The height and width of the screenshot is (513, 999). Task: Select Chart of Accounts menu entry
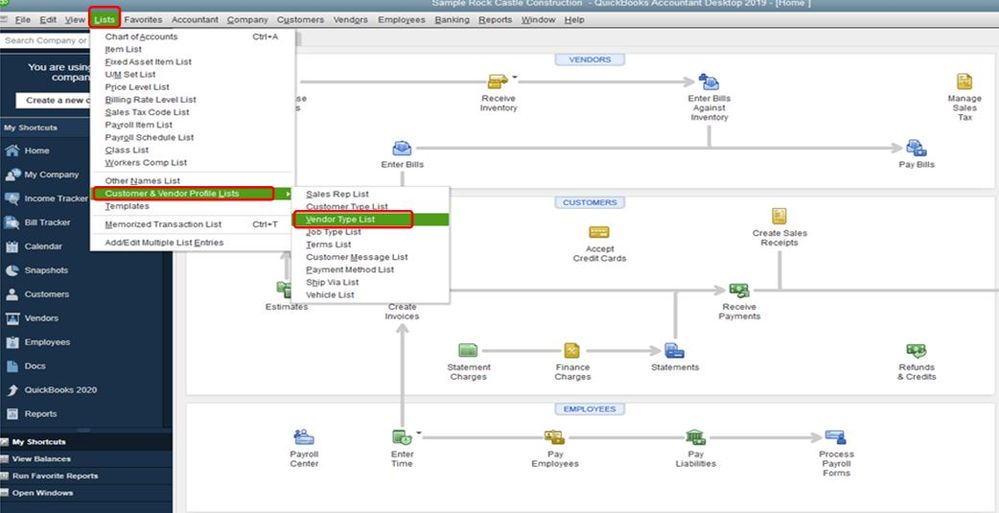click(191, 37)
